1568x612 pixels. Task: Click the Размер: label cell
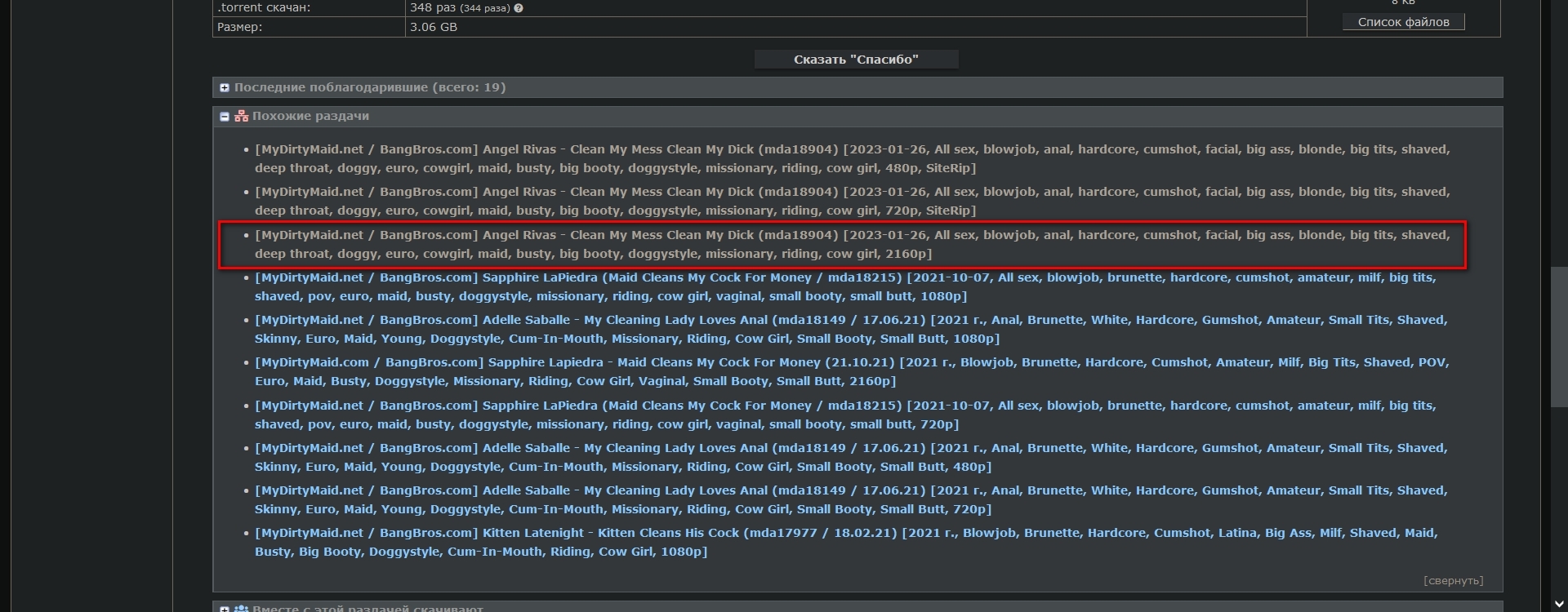310,27
